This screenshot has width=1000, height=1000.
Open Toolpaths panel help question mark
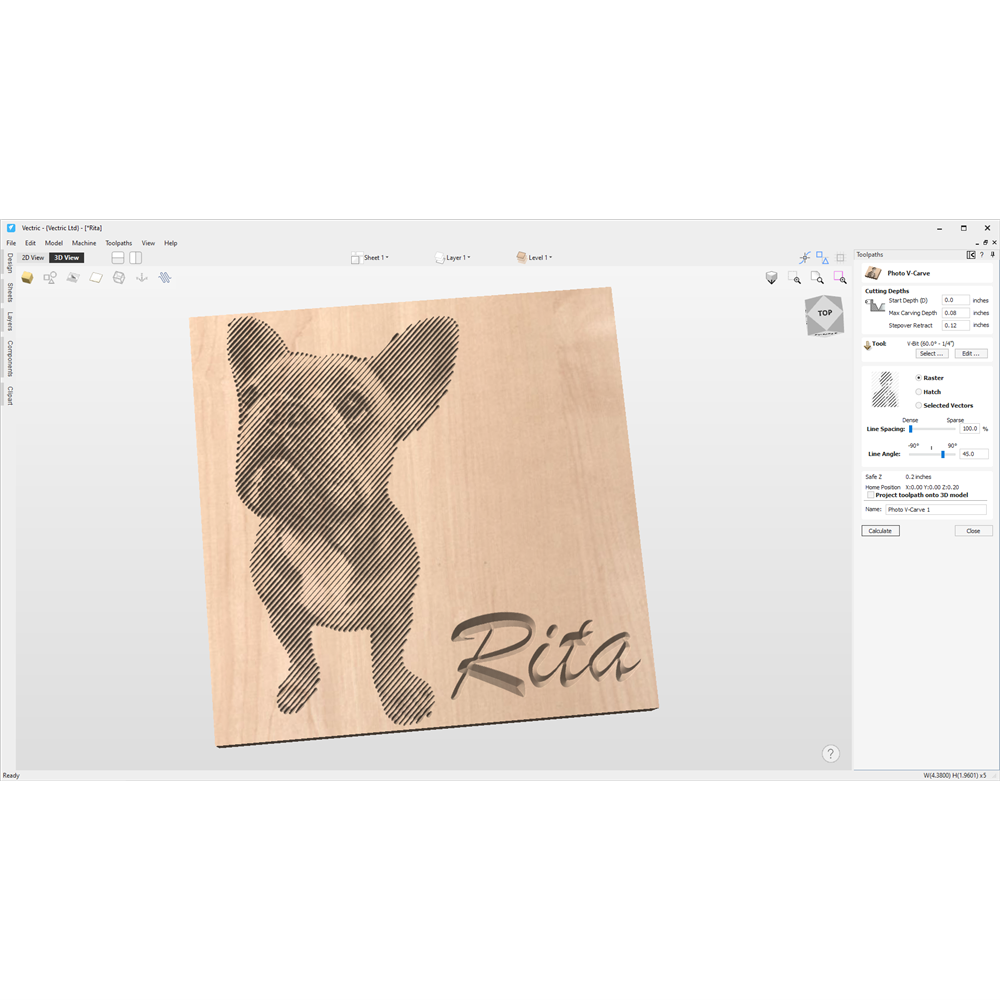(982, 255)
